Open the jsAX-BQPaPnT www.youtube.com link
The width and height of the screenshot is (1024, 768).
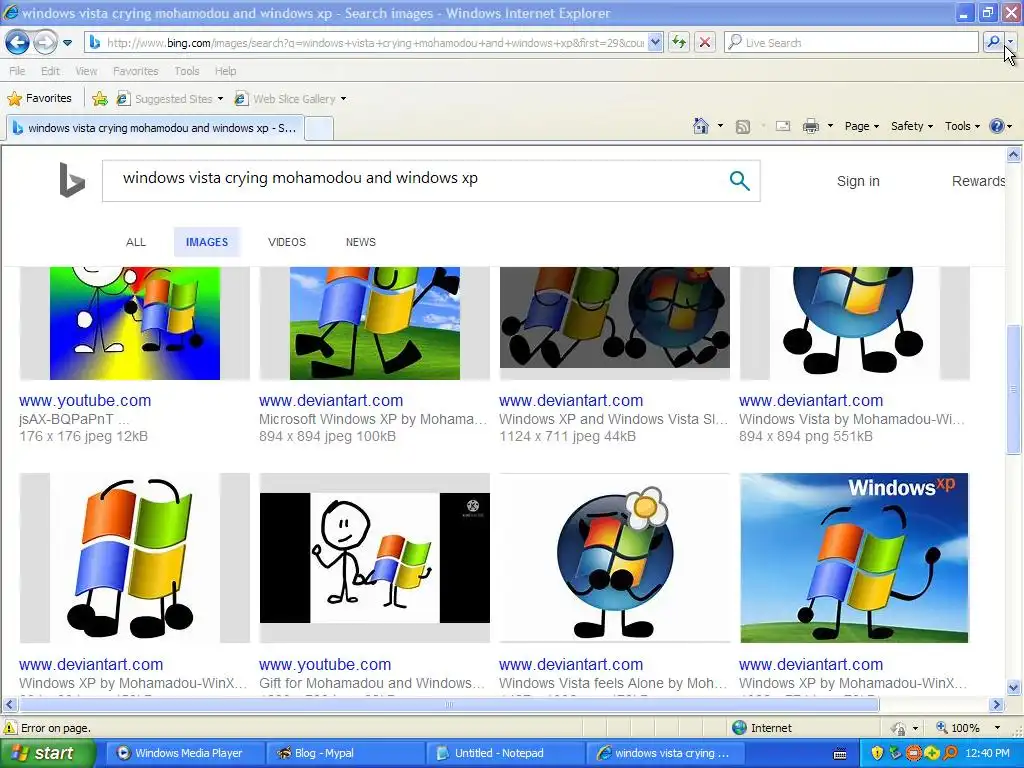coord(85,400)
